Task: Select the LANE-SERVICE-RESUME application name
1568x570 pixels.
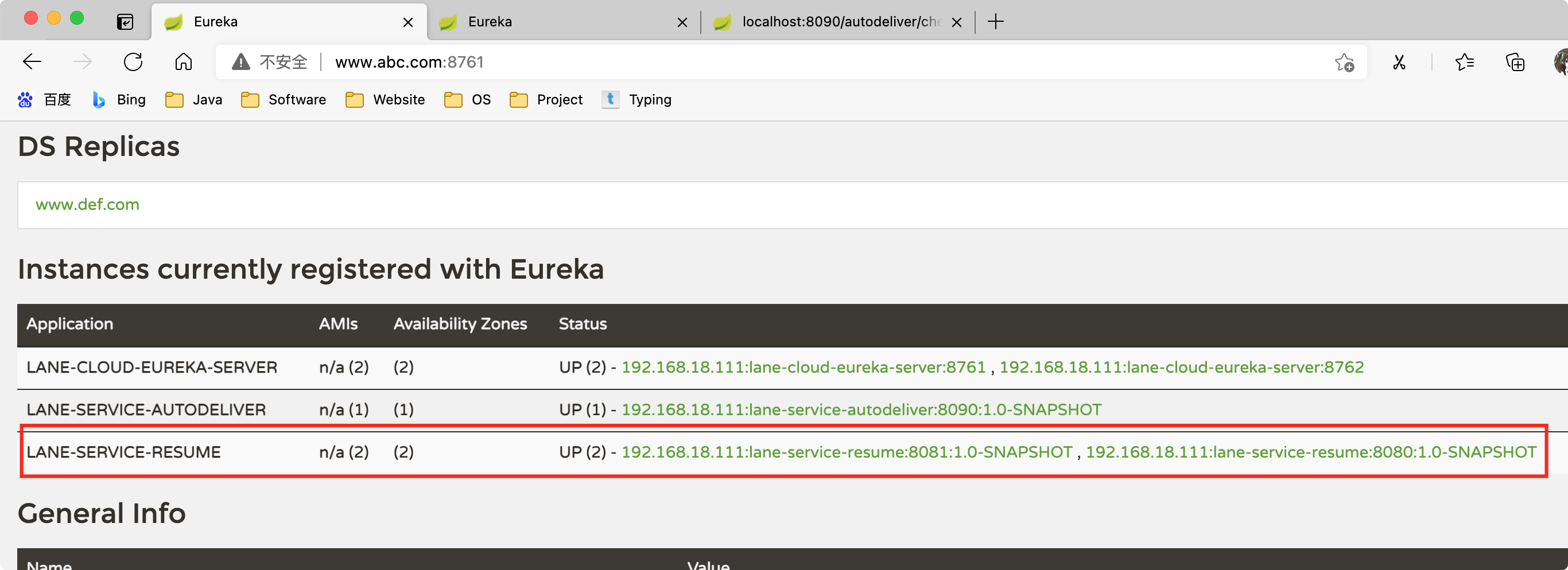Action: click(x=123, y=452)
